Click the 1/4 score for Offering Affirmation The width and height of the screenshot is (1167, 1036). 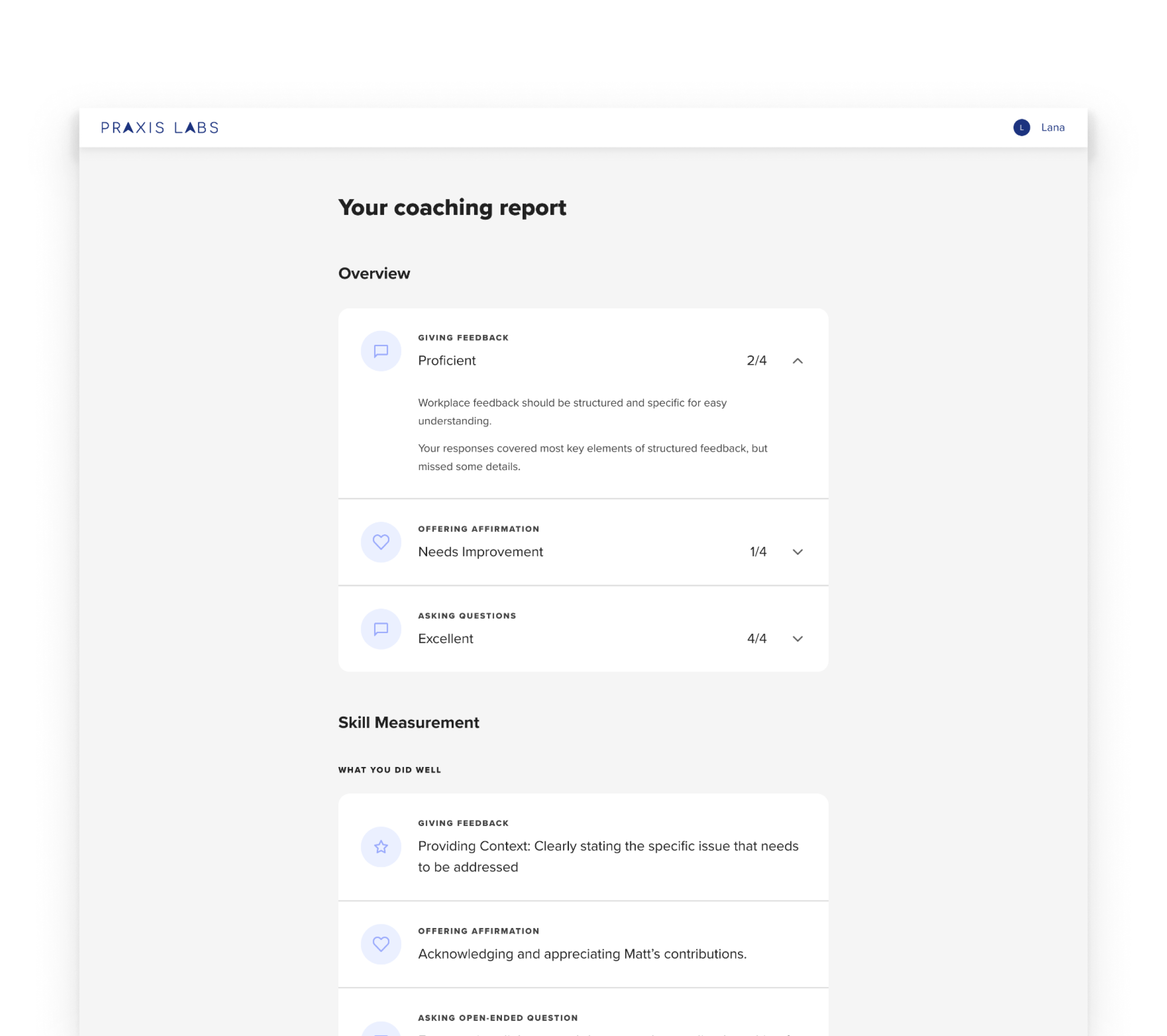click(758, 552)
